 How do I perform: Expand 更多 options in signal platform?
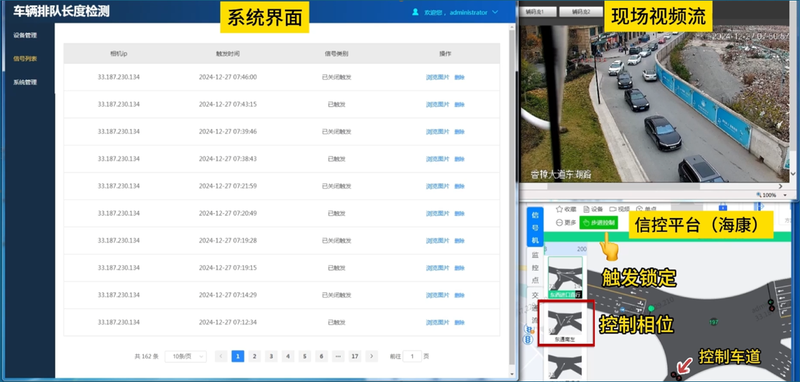coord(566,223)
